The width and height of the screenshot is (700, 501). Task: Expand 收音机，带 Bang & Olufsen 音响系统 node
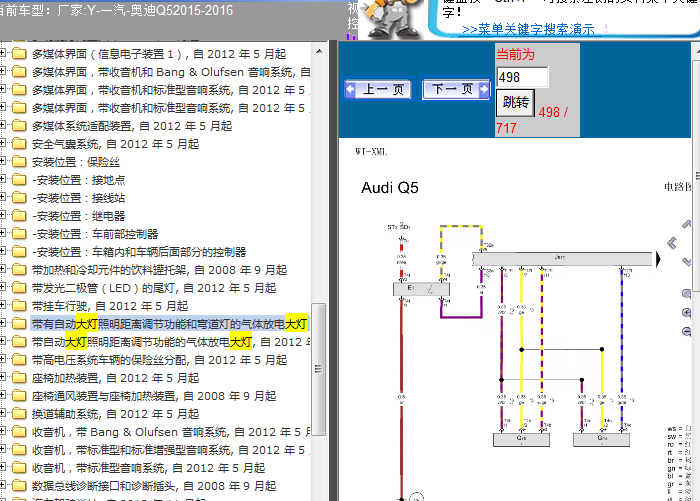click(x=2, y=432)
